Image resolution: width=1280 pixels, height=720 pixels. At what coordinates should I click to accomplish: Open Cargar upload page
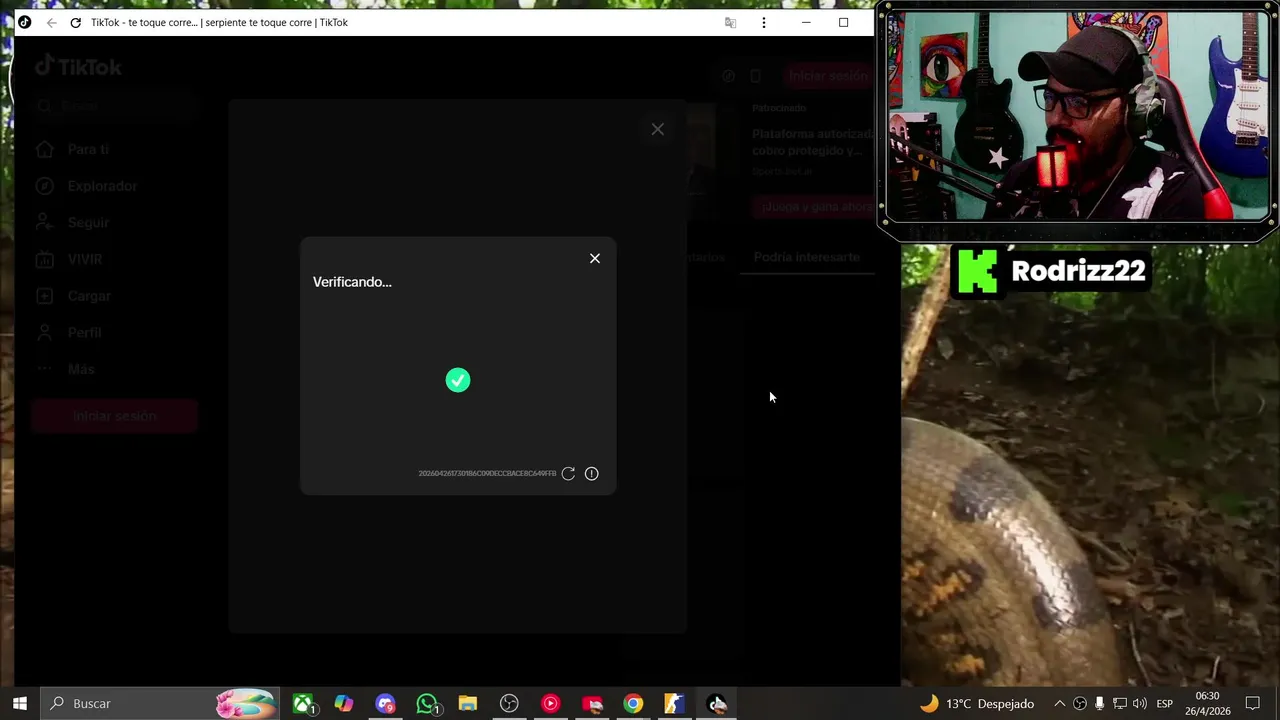(x=89, y=296)
